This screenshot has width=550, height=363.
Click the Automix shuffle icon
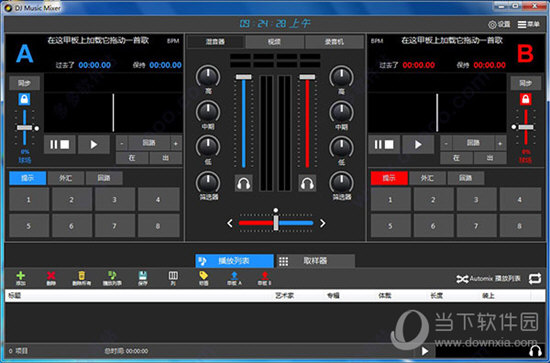point(462,279)
